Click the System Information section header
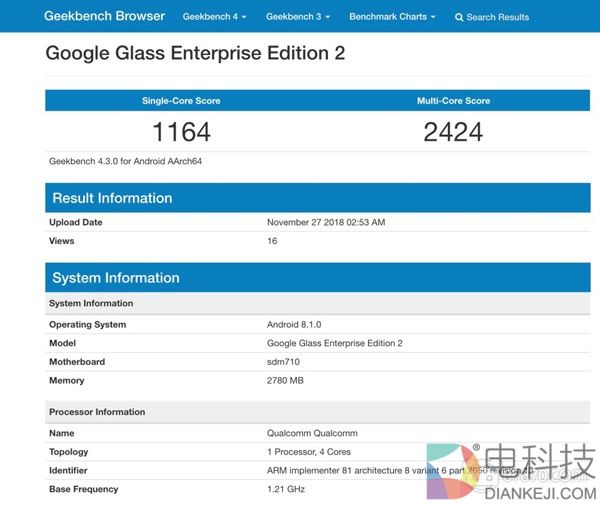Viewport: 600px width, 506px height. (116, 278)
